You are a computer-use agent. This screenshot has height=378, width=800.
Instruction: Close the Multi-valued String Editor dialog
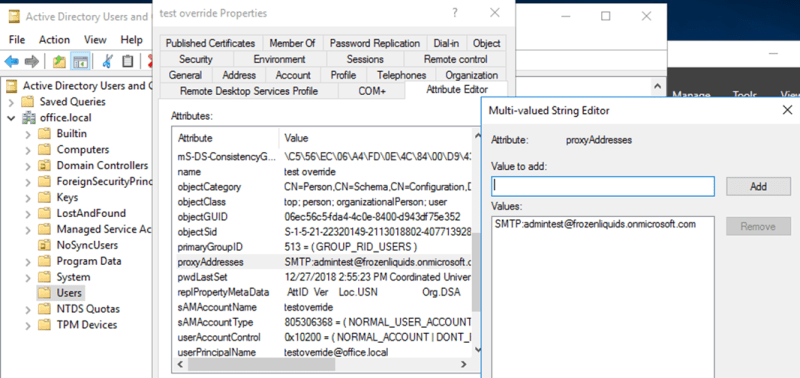tap(787, 110)
